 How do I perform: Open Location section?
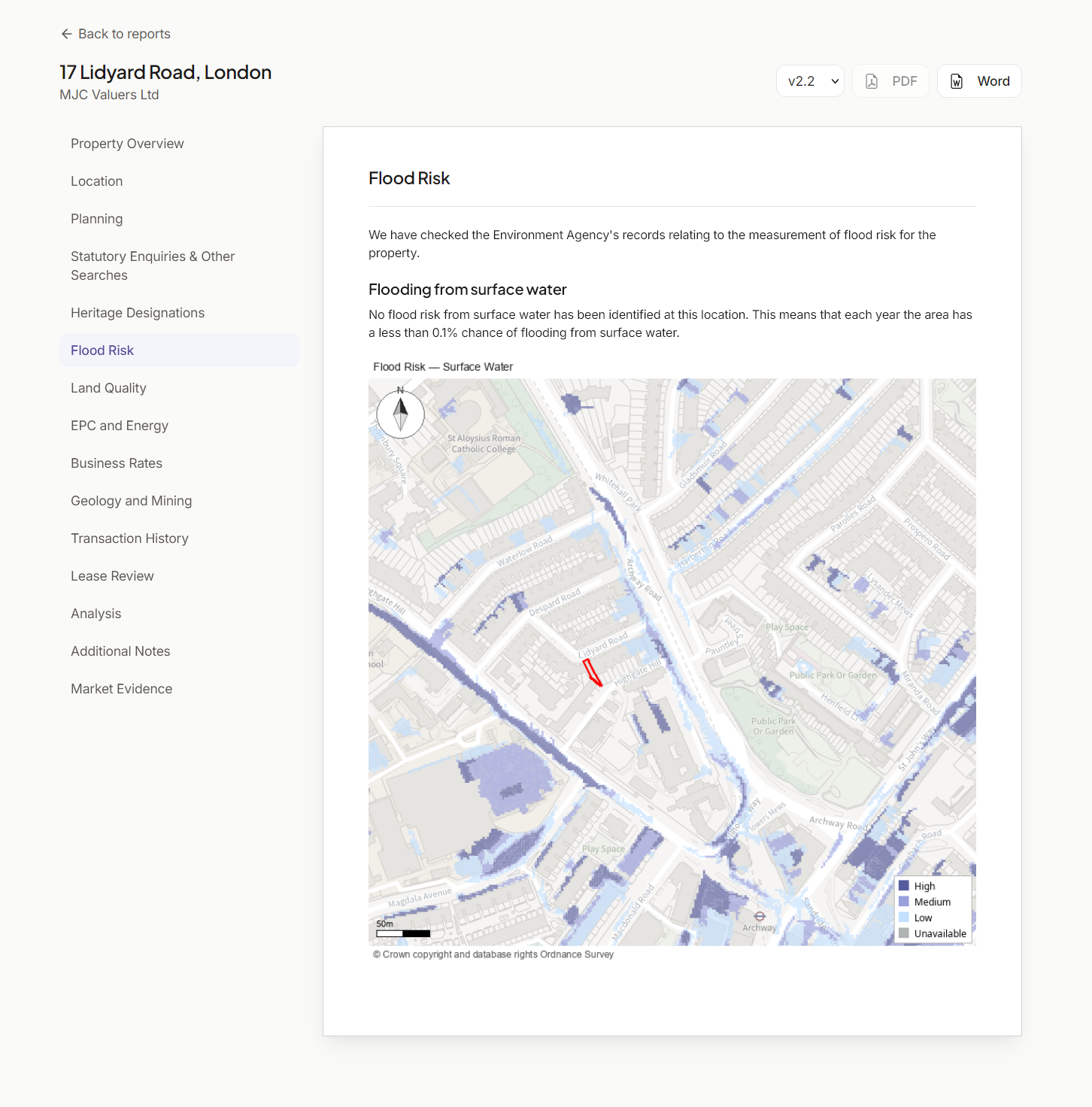point(180,181)
